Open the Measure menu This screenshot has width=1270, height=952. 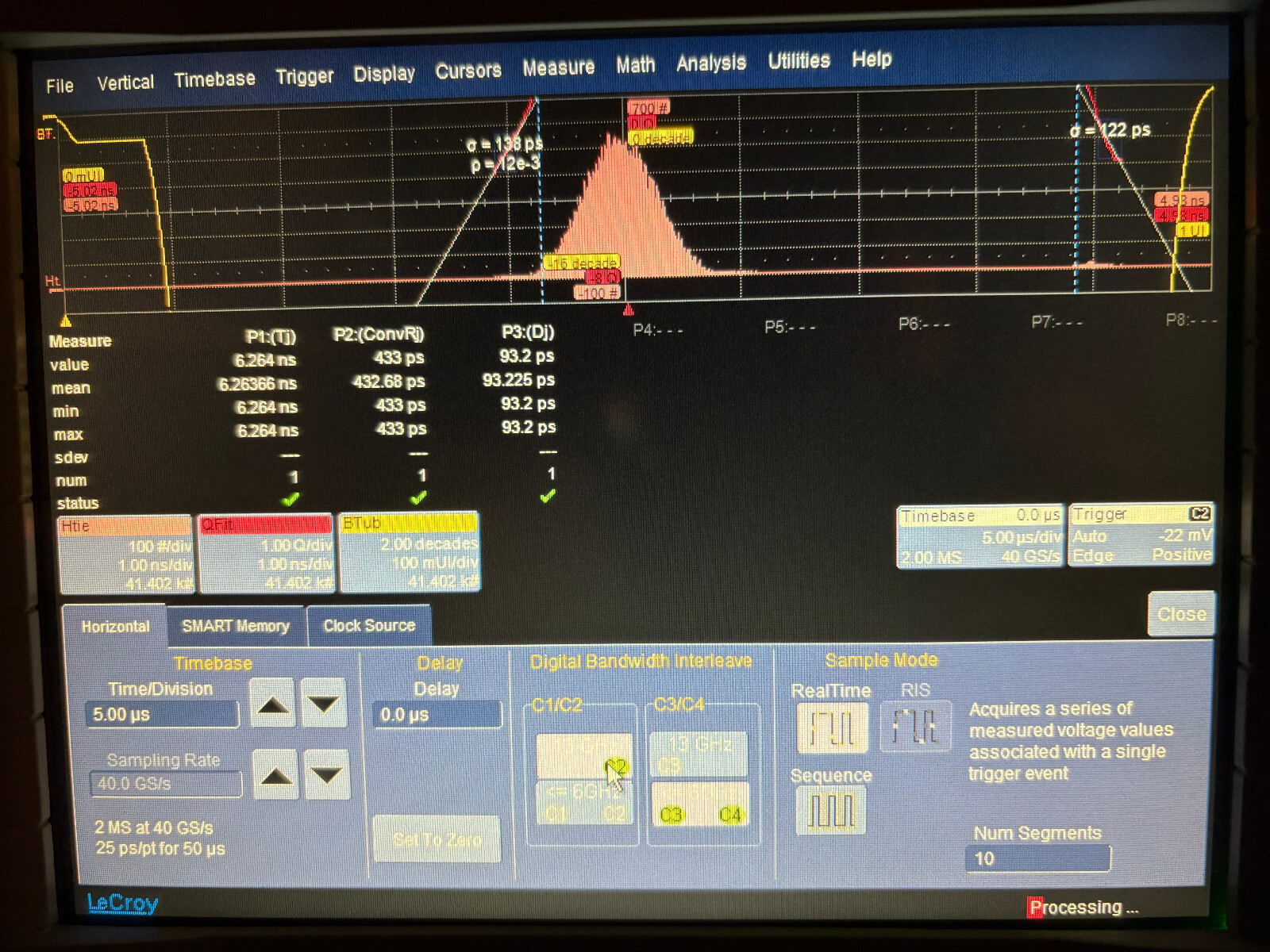pyautogui.click(x=559, y=67)
